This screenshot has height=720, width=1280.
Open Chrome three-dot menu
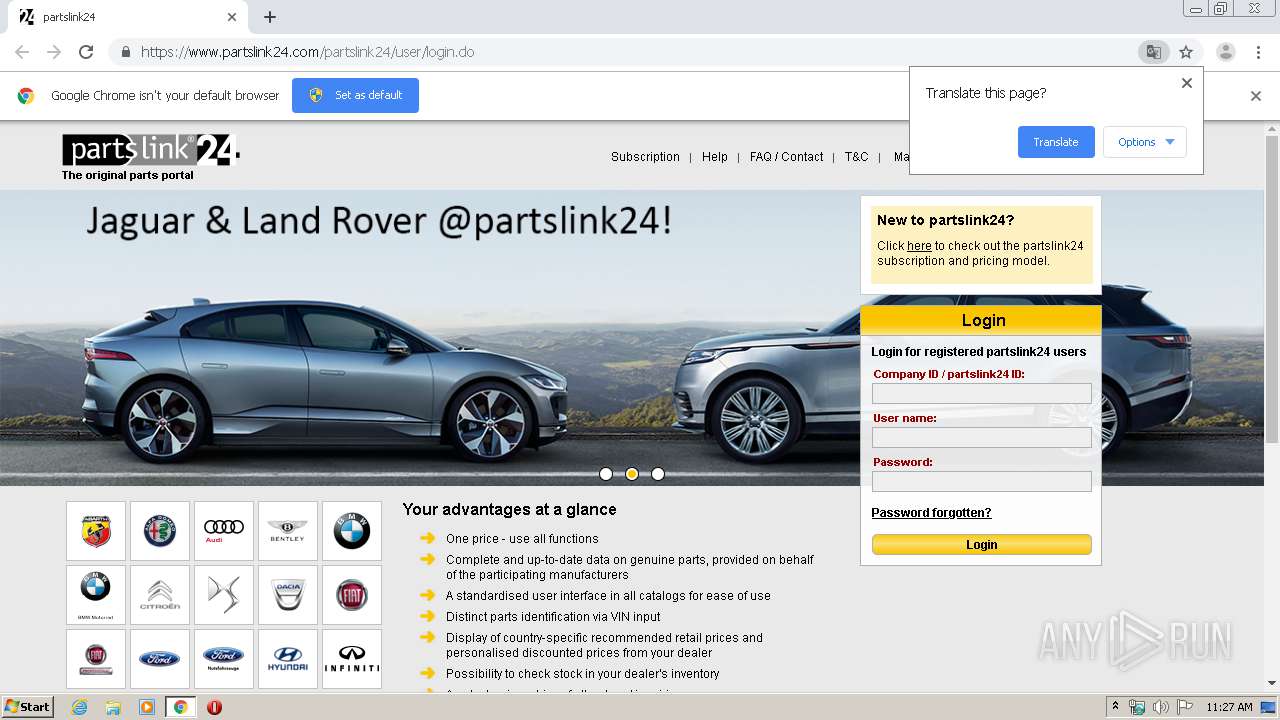1258,52
